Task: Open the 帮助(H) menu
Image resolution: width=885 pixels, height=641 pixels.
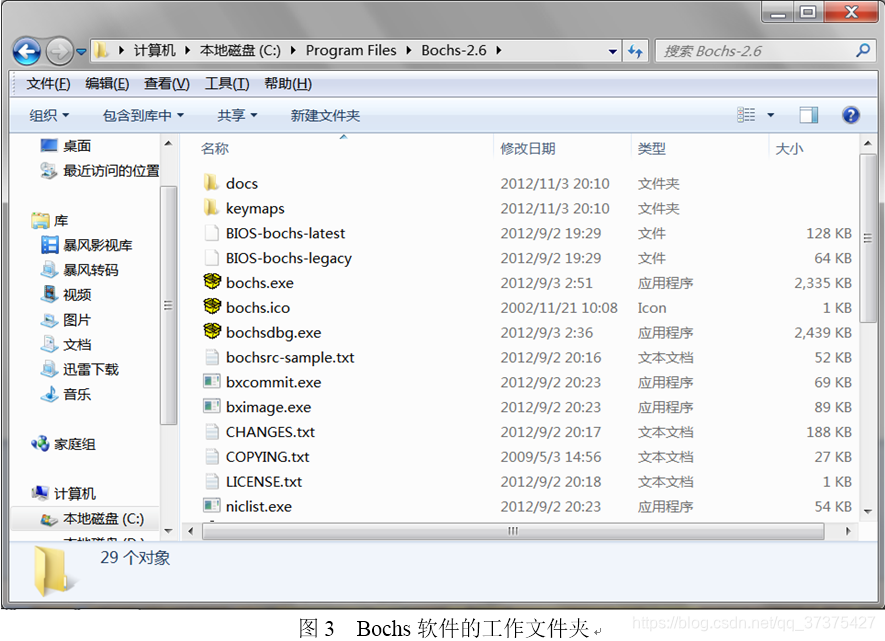Action: coord(288,84)
